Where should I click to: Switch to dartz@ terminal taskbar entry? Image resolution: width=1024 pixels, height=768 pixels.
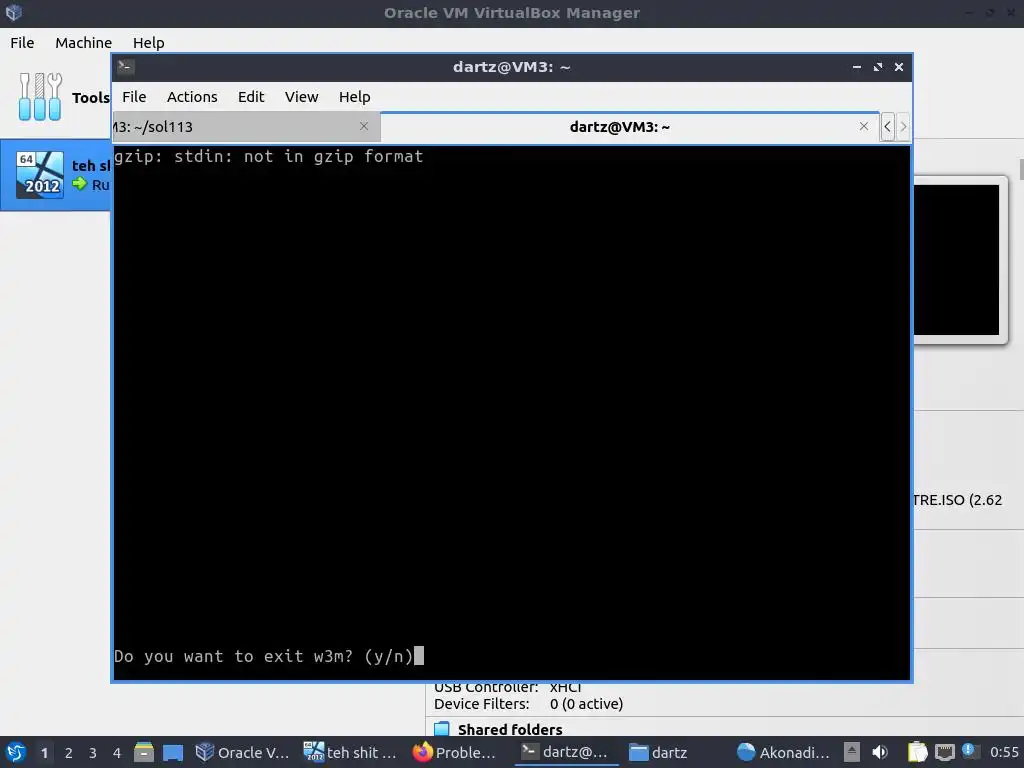(566, 752)
